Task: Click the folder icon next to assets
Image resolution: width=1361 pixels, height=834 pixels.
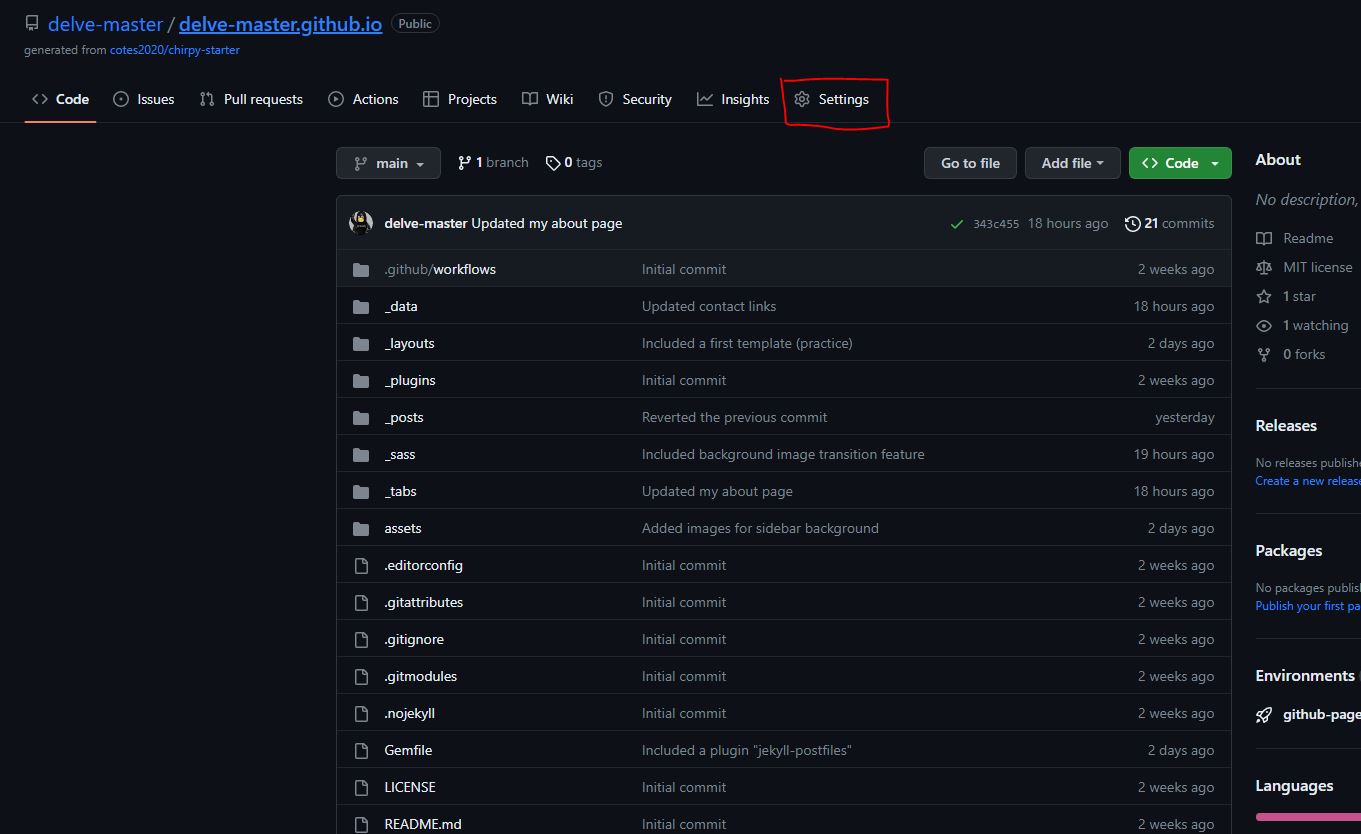Action: [361, 528]
